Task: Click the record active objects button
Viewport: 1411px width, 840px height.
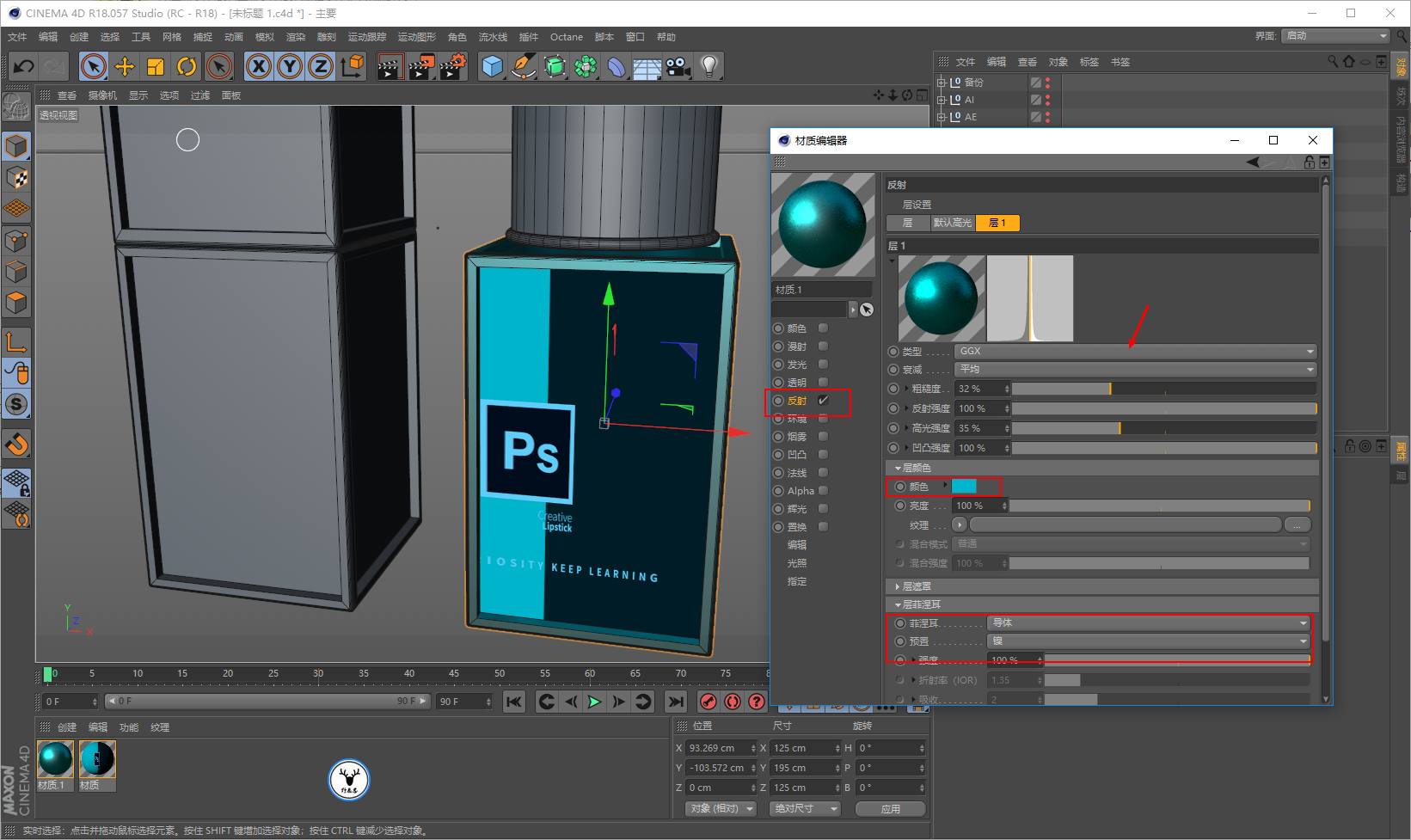Action: [x=709, y=702]
